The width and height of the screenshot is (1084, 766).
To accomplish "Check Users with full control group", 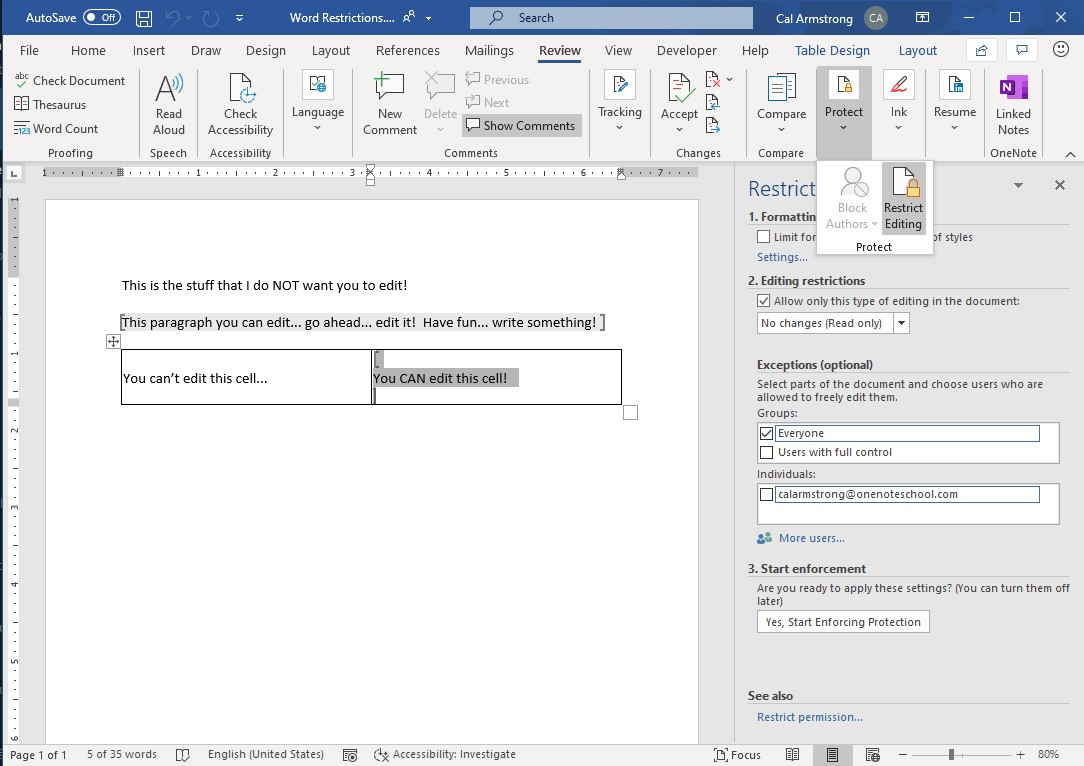I will 766,452.
